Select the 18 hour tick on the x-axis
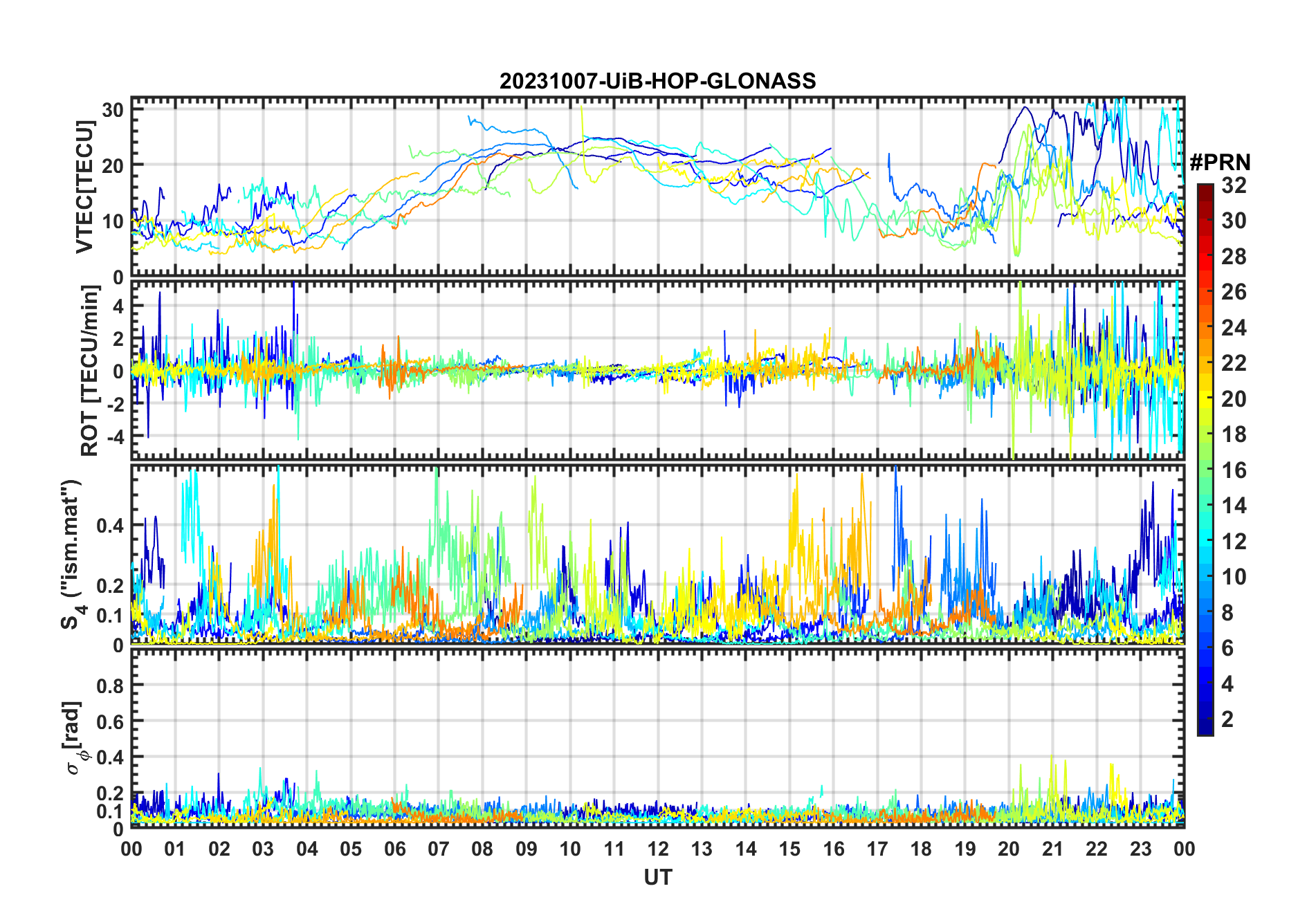The image size is (1316, 920). point(921,849)
